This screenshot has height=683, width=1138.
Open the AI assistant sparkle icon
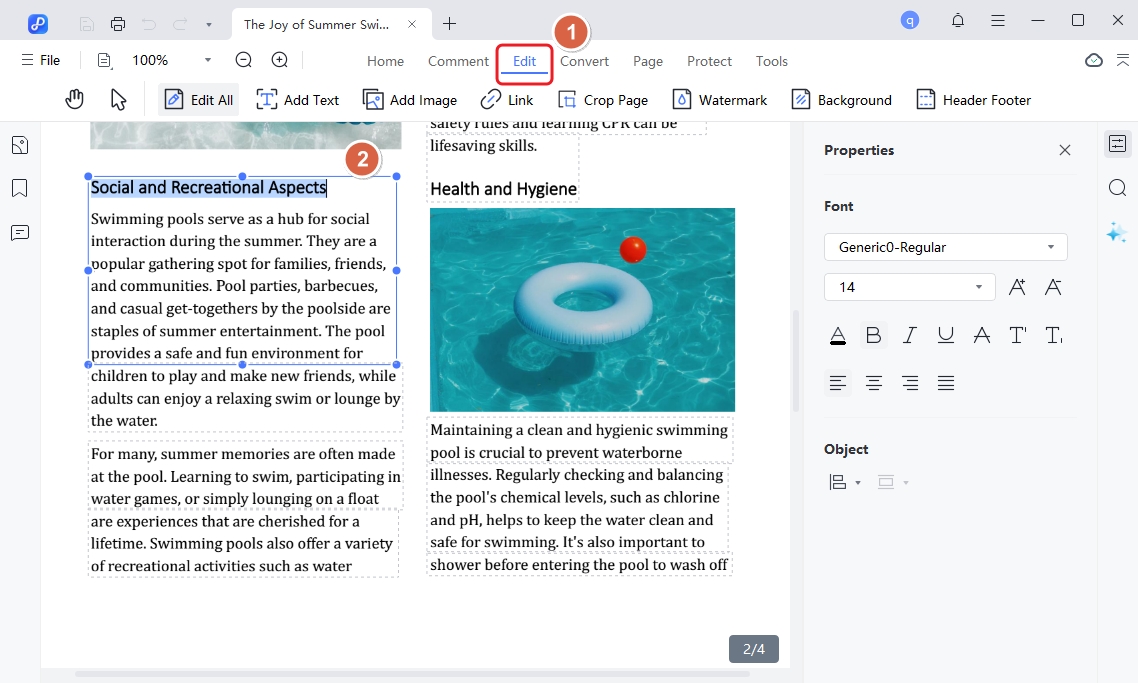pyautogui.click(x=1116, y=232)
